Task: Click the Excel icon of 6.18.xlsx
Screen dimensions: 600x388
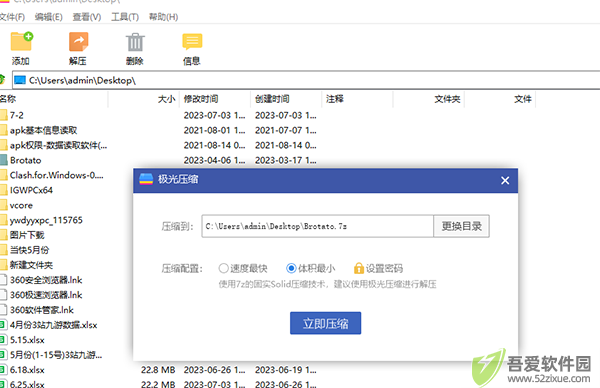Action: click(x=3, y=370)
